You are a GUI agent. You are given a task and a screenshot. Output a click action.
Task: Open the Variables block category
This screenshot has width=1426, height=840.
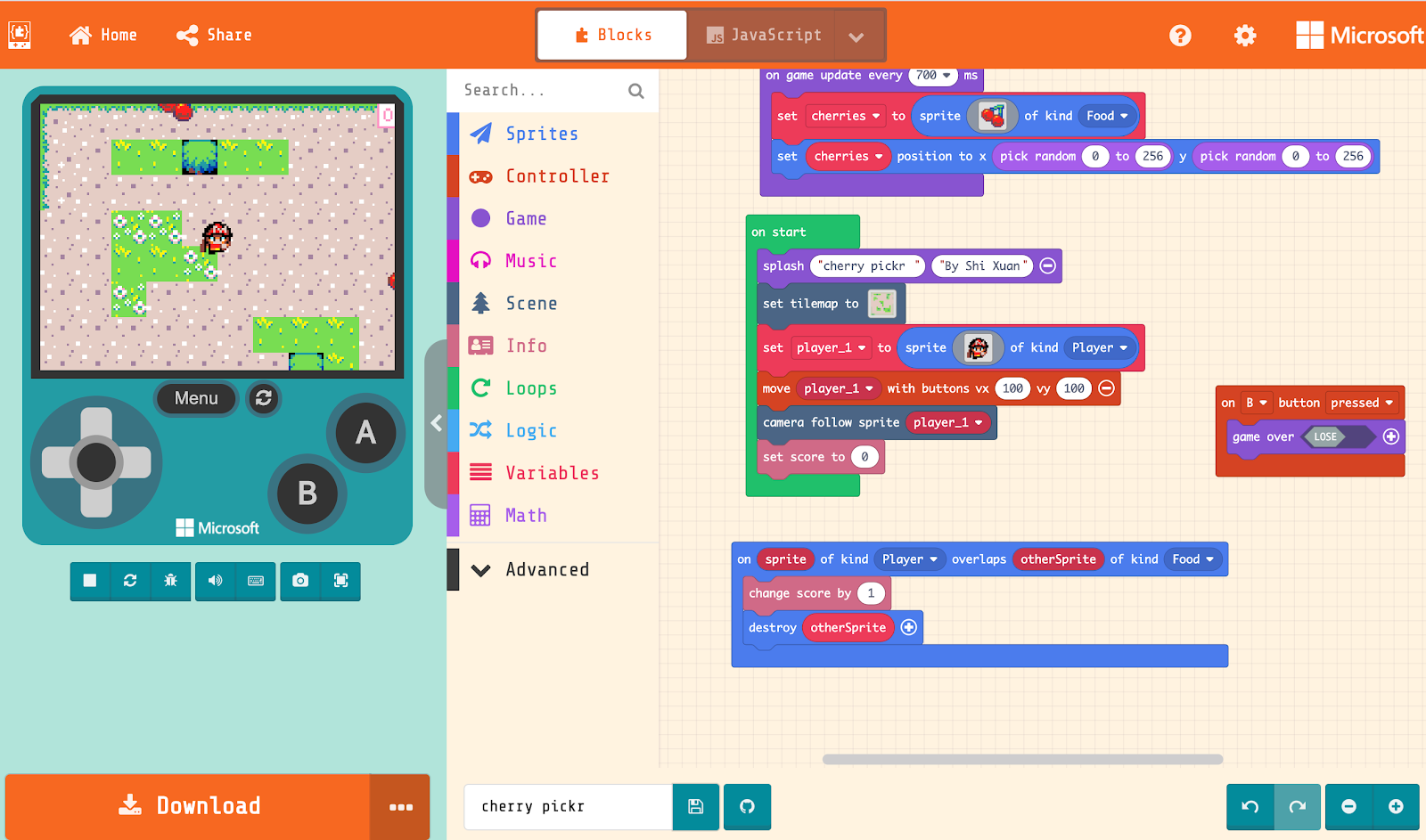coord(553,473)
